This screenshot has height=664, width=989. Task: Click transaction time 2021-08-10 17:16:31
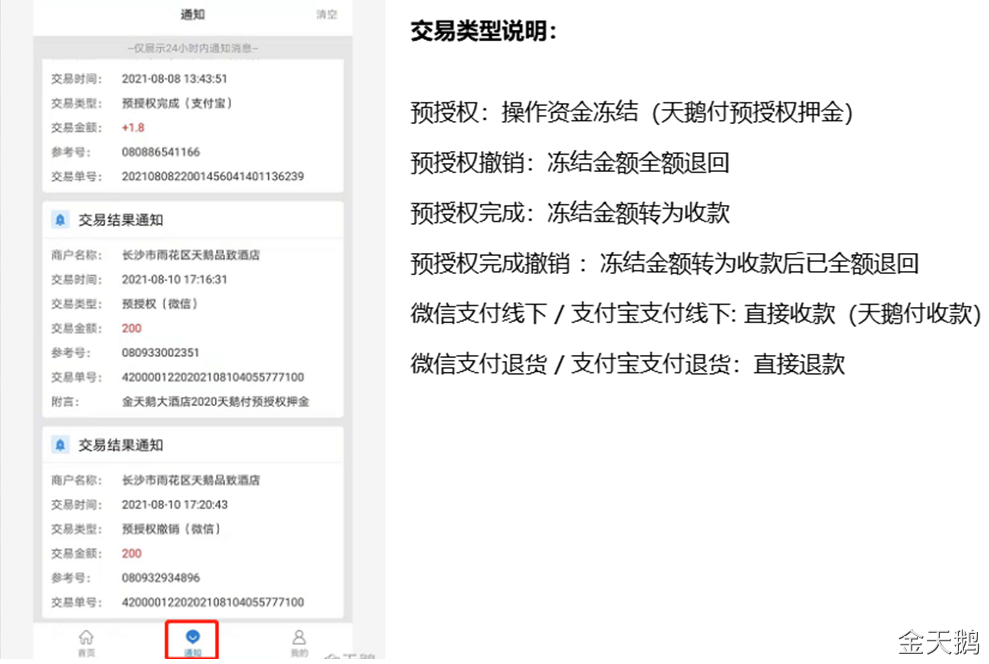point(175,279)
